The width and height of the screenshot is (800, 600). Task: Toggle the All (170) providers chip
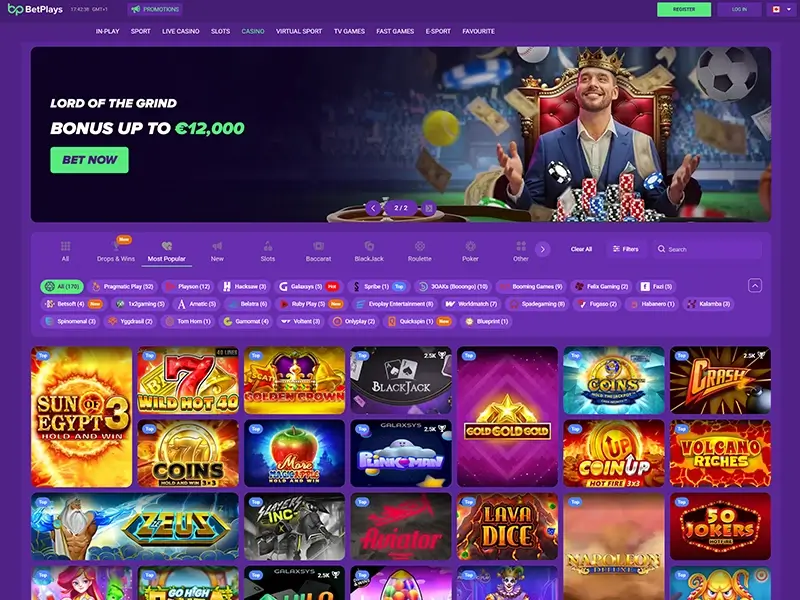(62, 287)
